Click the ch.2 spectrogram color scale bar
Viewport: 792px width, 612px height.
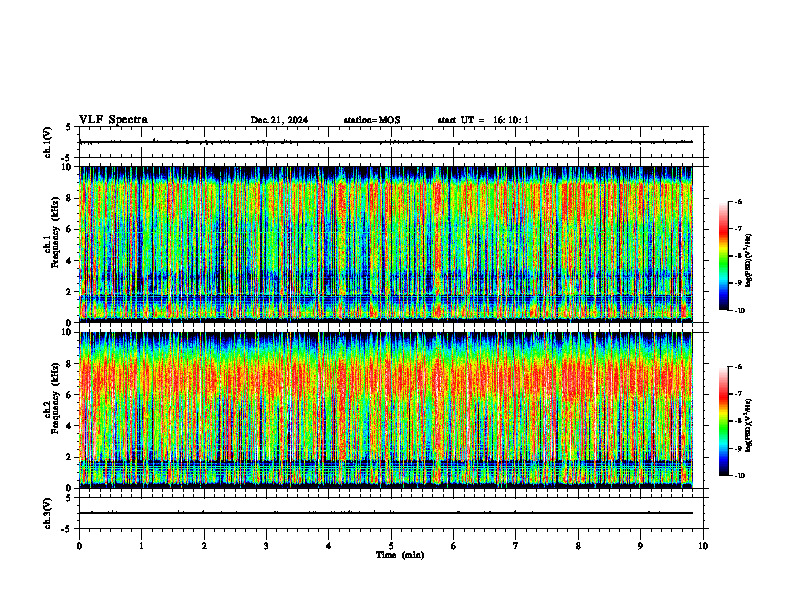click(724, 421)
